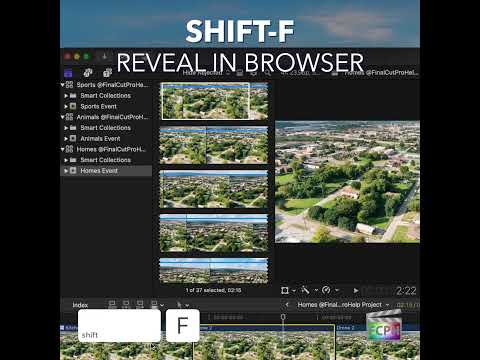The image size is (480, 360).
Task: Open the timeline Index button
Action: (80, 305)
